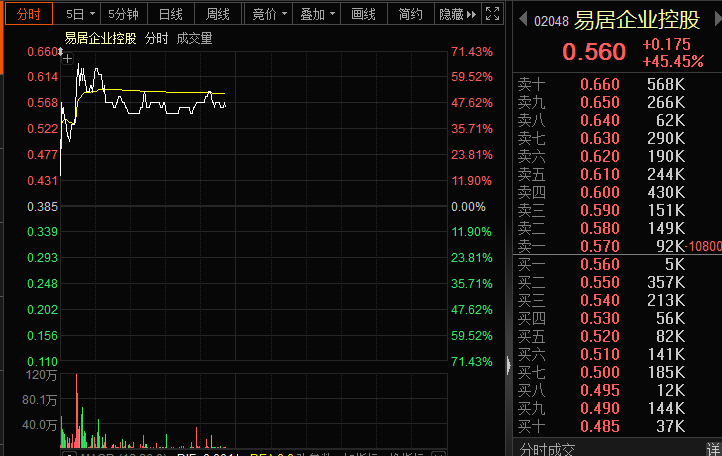This screenshot has height=456, width=722.
Task: Click the 详 detail icon by 分时成交
Action: 713,448
